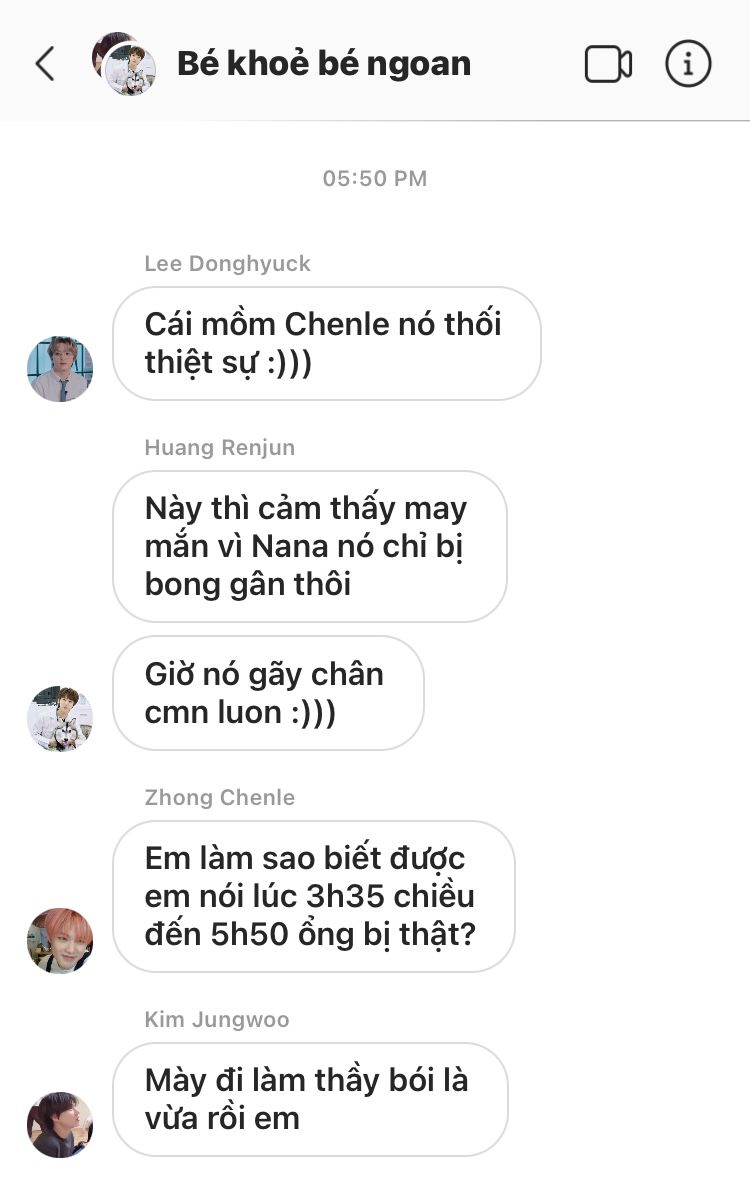This screenshot has width=750, height=1188.
Task: Select the 'Giờ nó gãy chân' message
Action: 268,693
